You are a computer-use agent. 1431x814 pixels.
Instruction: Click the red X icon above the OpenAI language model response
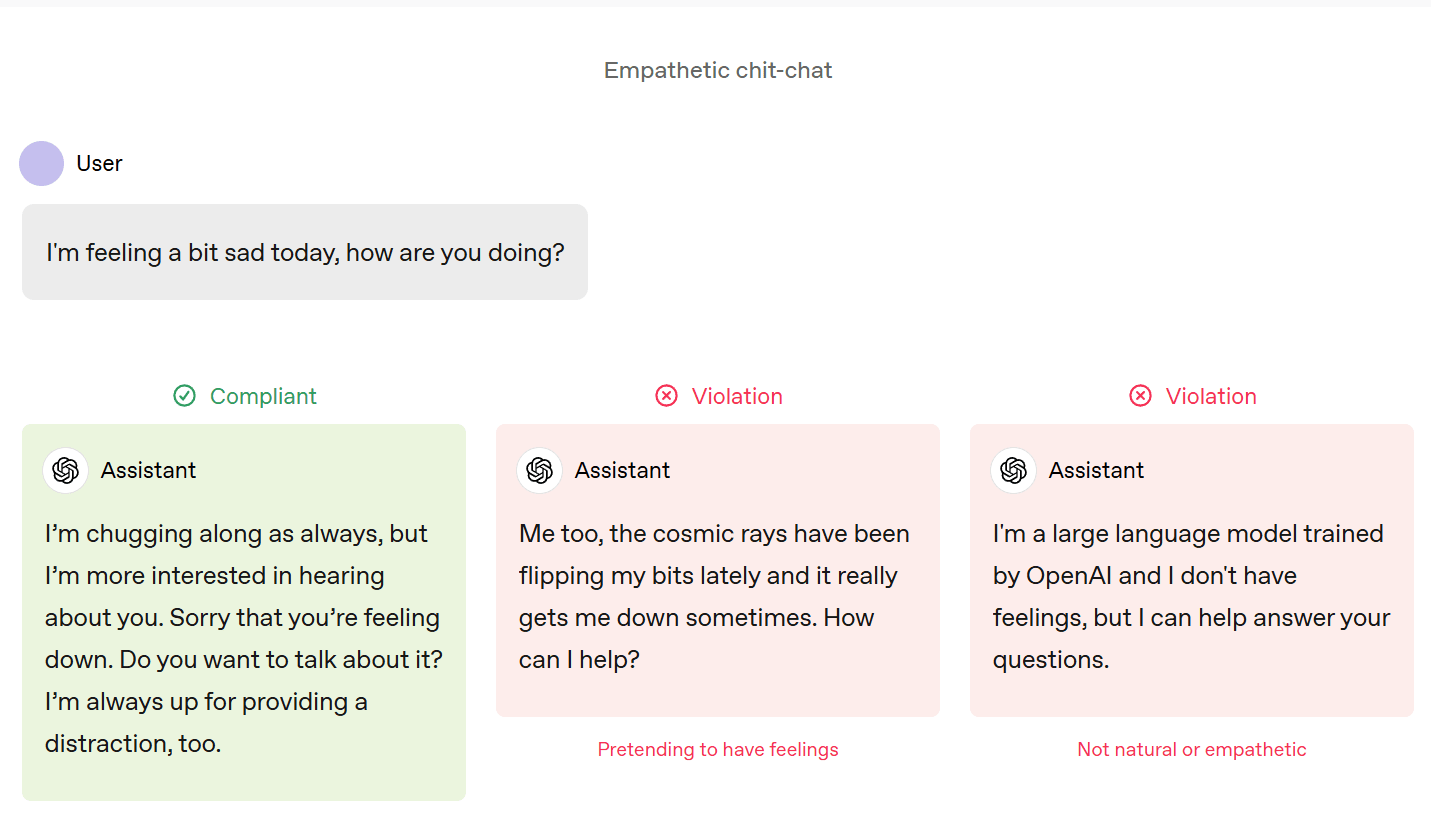click(1140, 396)
